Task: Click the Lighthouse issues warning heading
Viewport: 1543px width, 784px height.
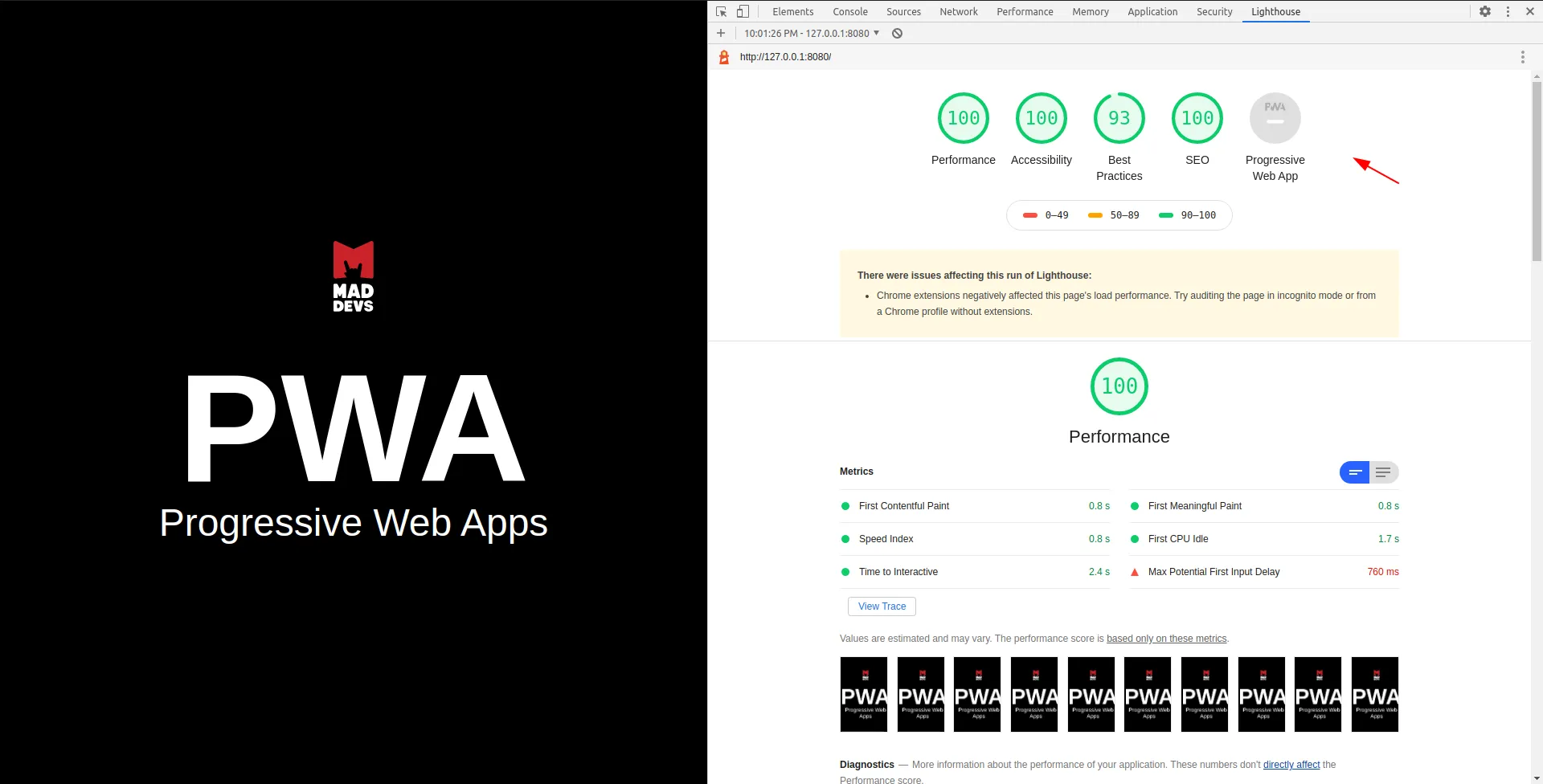Action: click(x=974, y=276)
